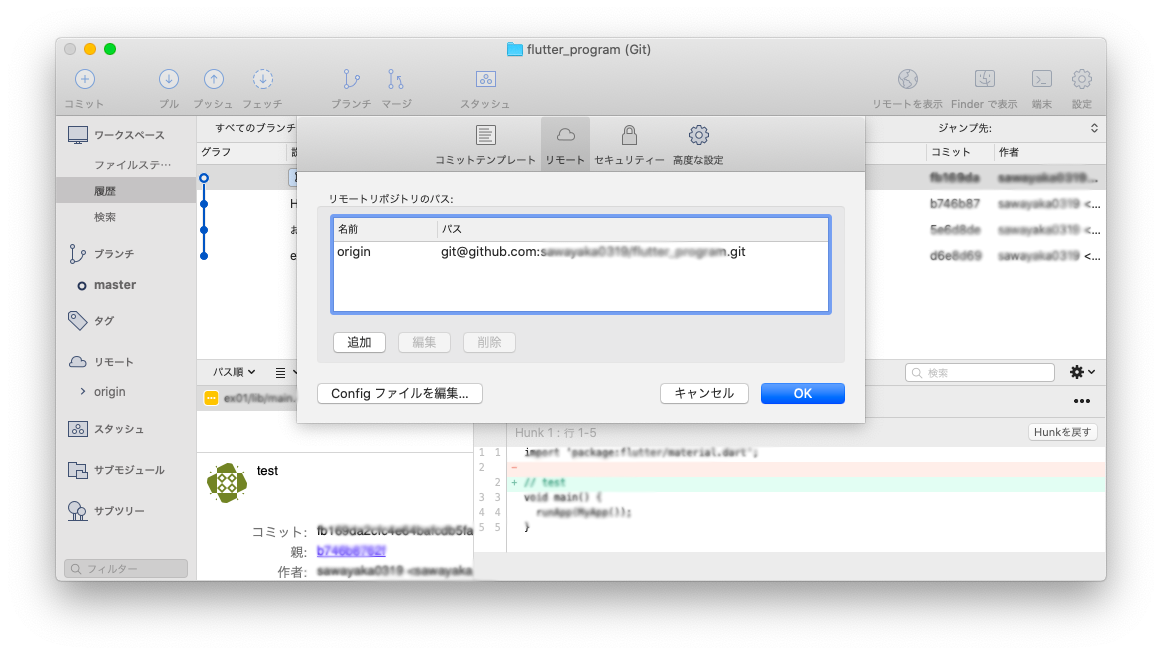Viewport: 1162px width, 655px height.
Task: Click the Merge (マージ) toolbar icon
Action: point(396,79)
